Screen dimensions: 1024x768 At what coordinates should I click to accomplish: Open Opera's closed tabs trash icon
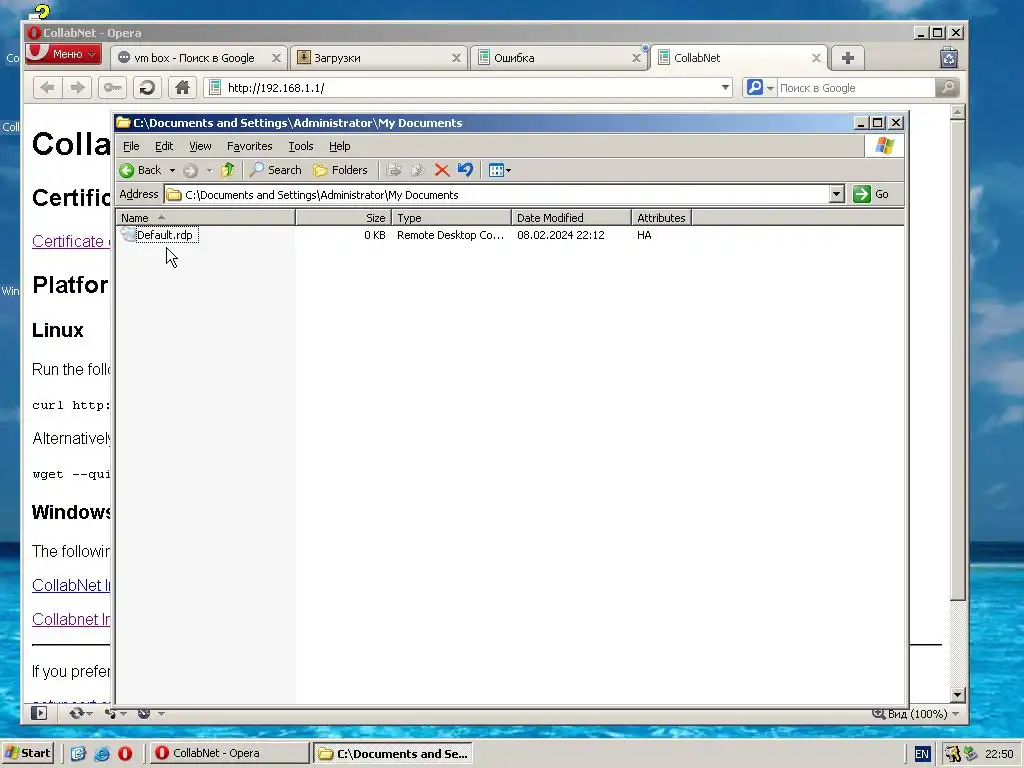pyautogui.click(x=949, y=58)
